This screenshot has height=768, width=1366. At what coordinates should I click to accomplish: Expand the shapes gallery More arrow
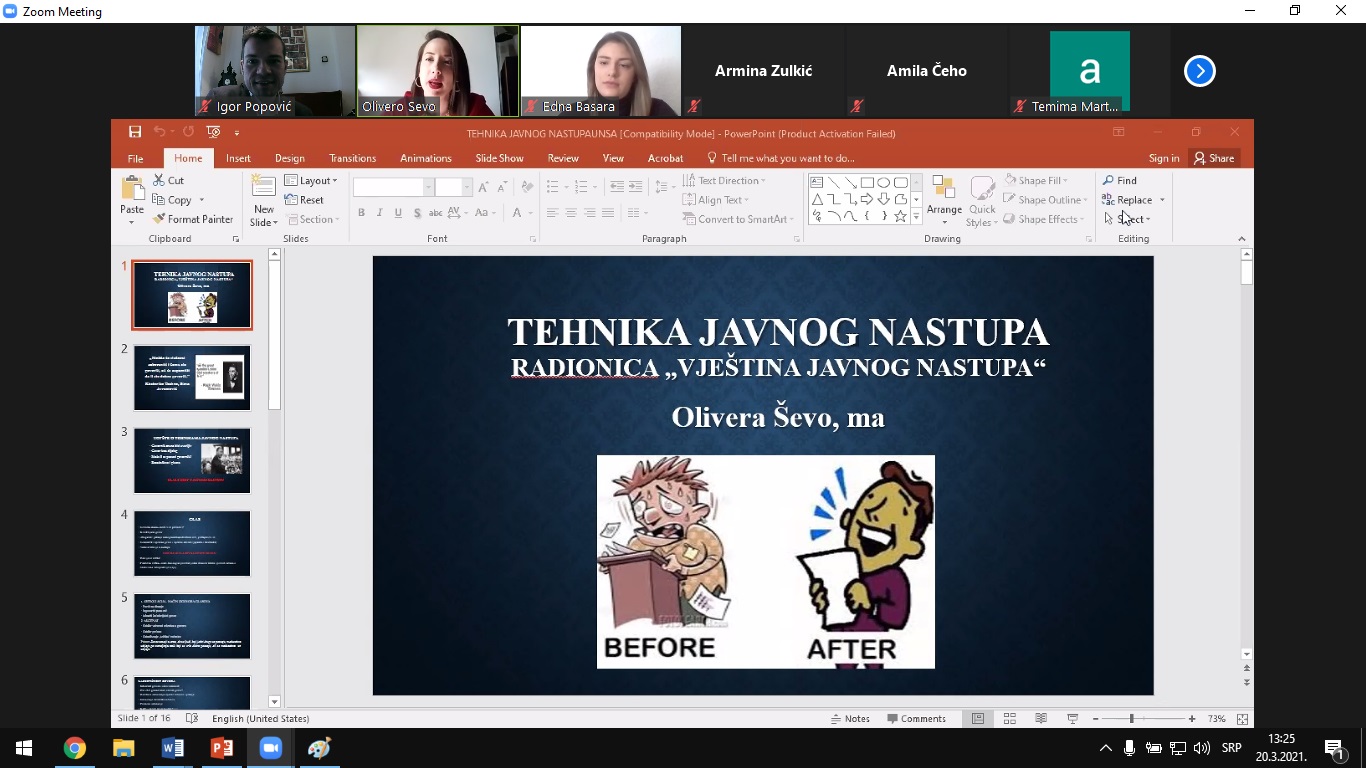(x=916, y=216)
